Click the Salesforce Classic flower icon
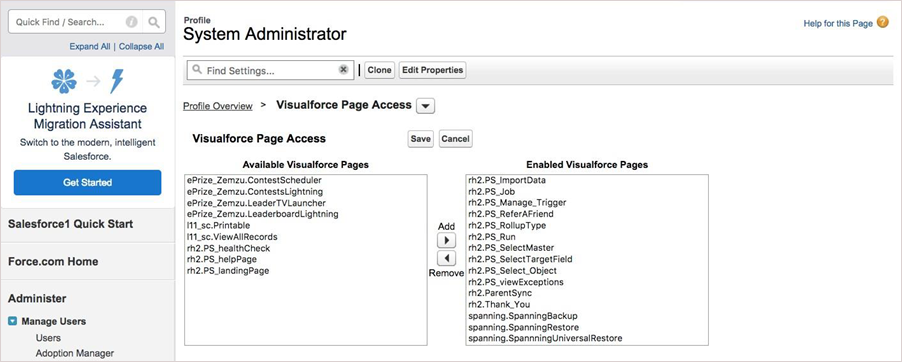The image size is (902, 362). pyautogui.click(x=64, y=81)
